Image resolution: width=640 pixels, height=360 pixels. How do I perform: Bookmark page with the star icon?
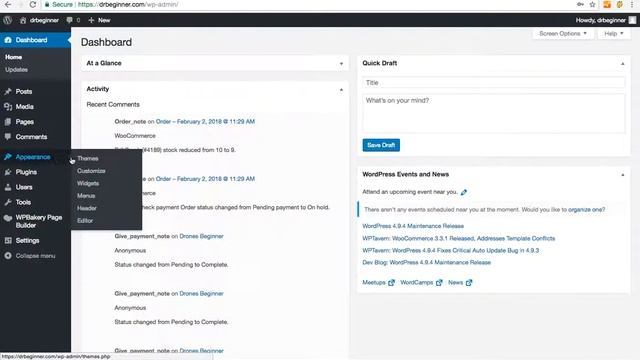click(592, 4)
